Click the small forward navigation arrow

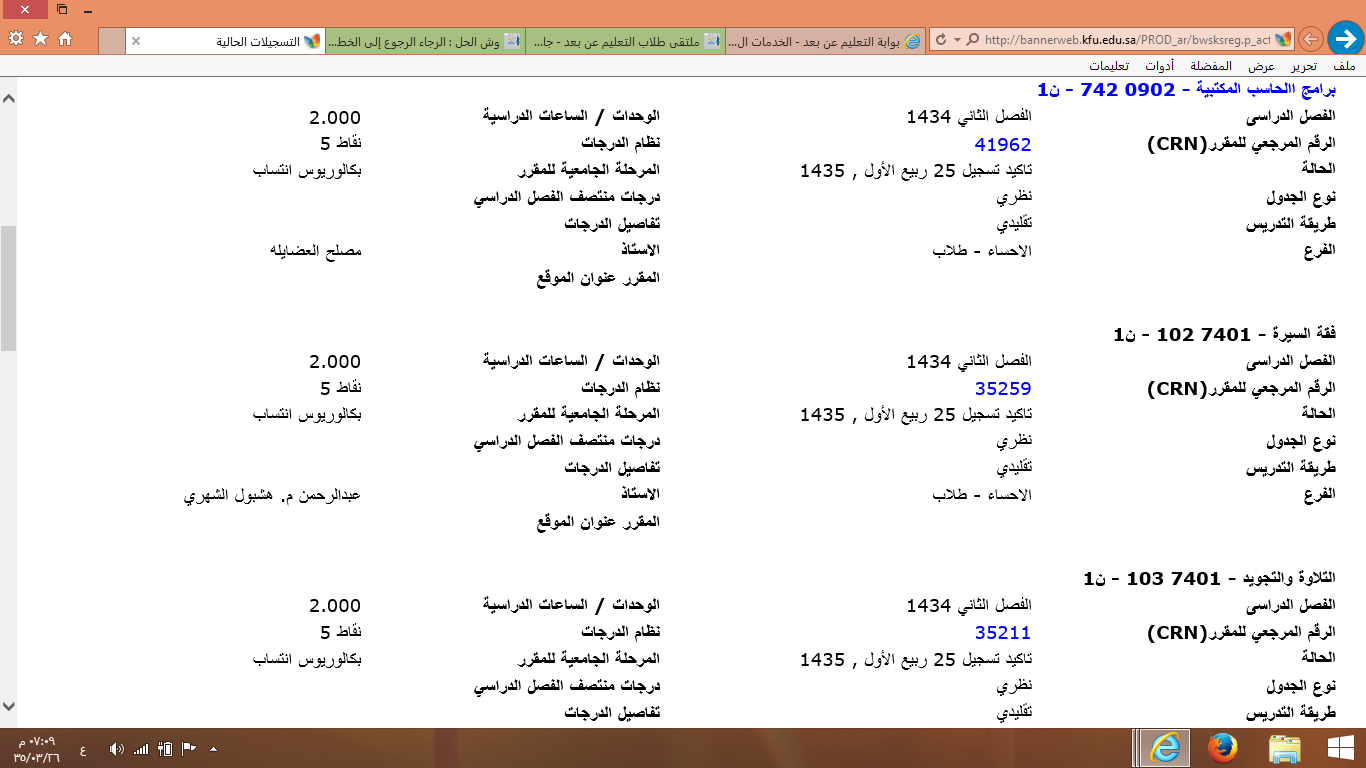[x=1310, y=40]
